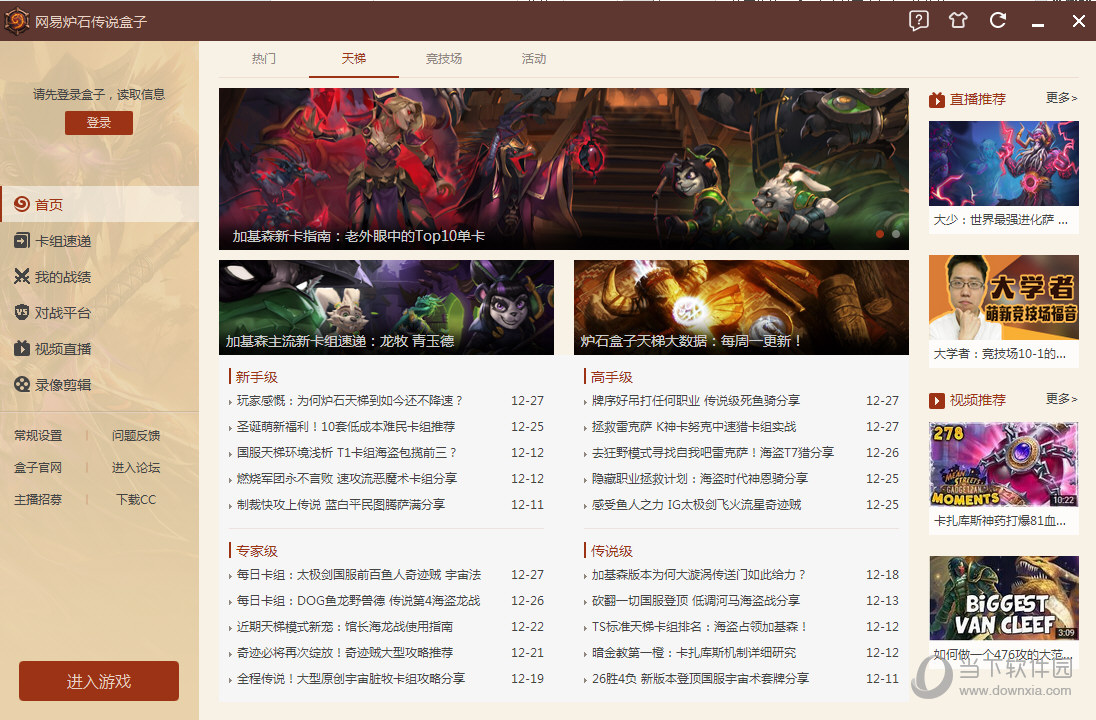
Task: Expand 更多 next to 视频推荐
Action: 1061,399
